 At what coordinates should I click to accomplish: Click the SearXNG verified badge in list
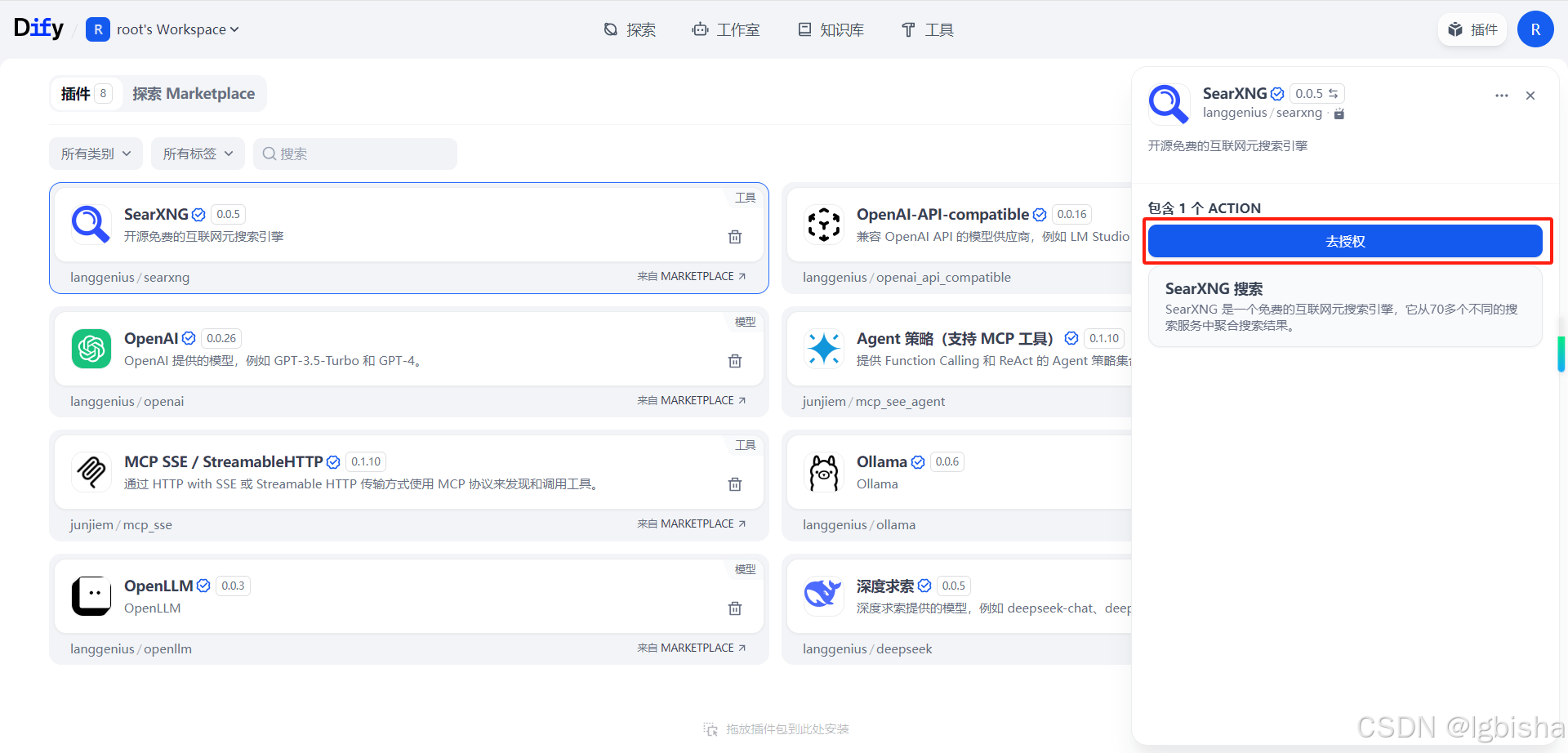198,215
